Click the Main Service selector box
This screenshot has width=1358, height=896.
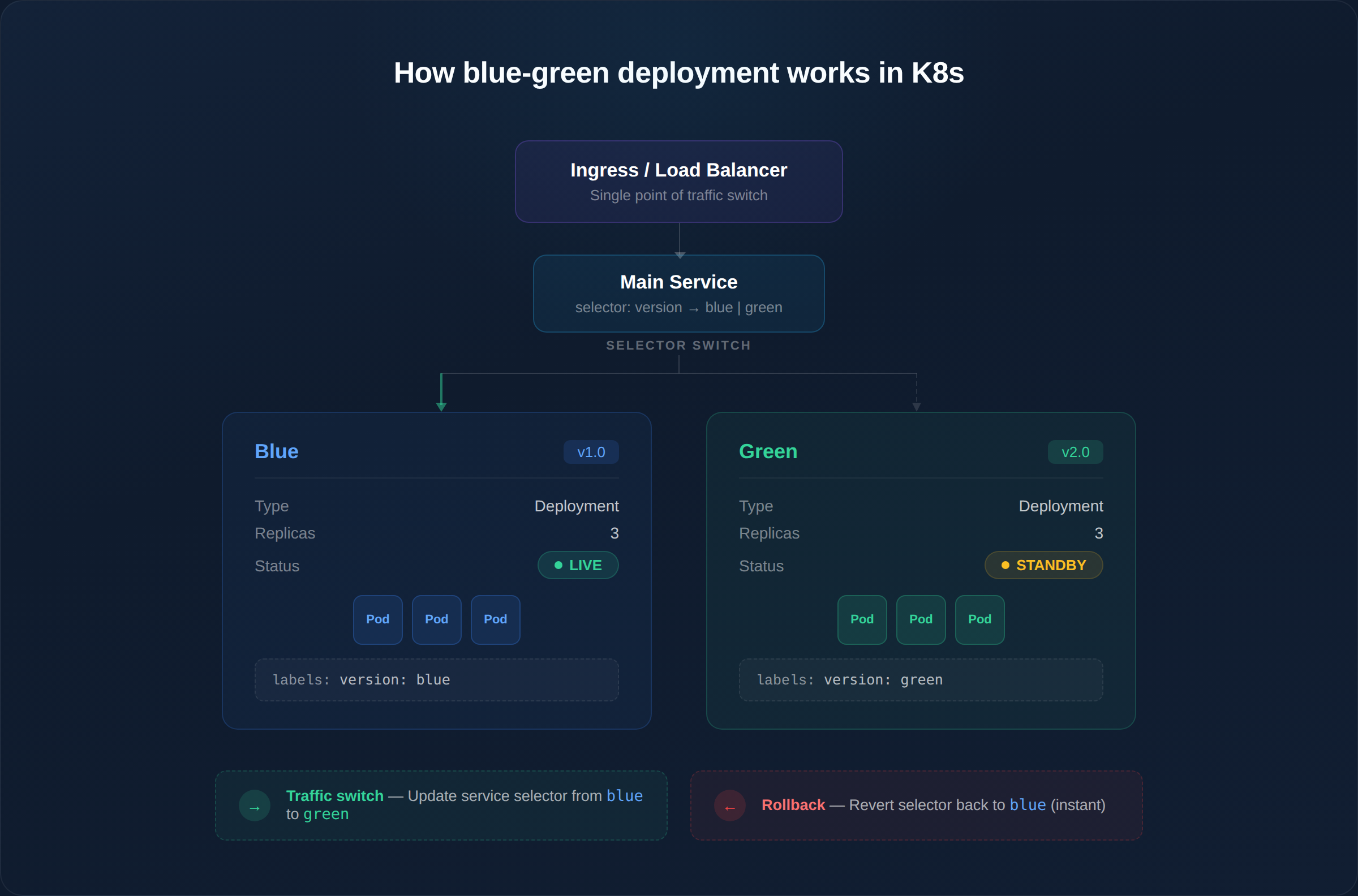point(678,293)
